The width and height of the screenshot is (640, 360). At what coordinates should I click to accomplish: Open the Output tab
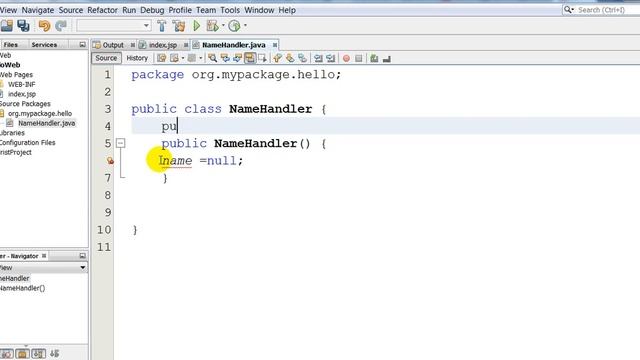(113, 45)
